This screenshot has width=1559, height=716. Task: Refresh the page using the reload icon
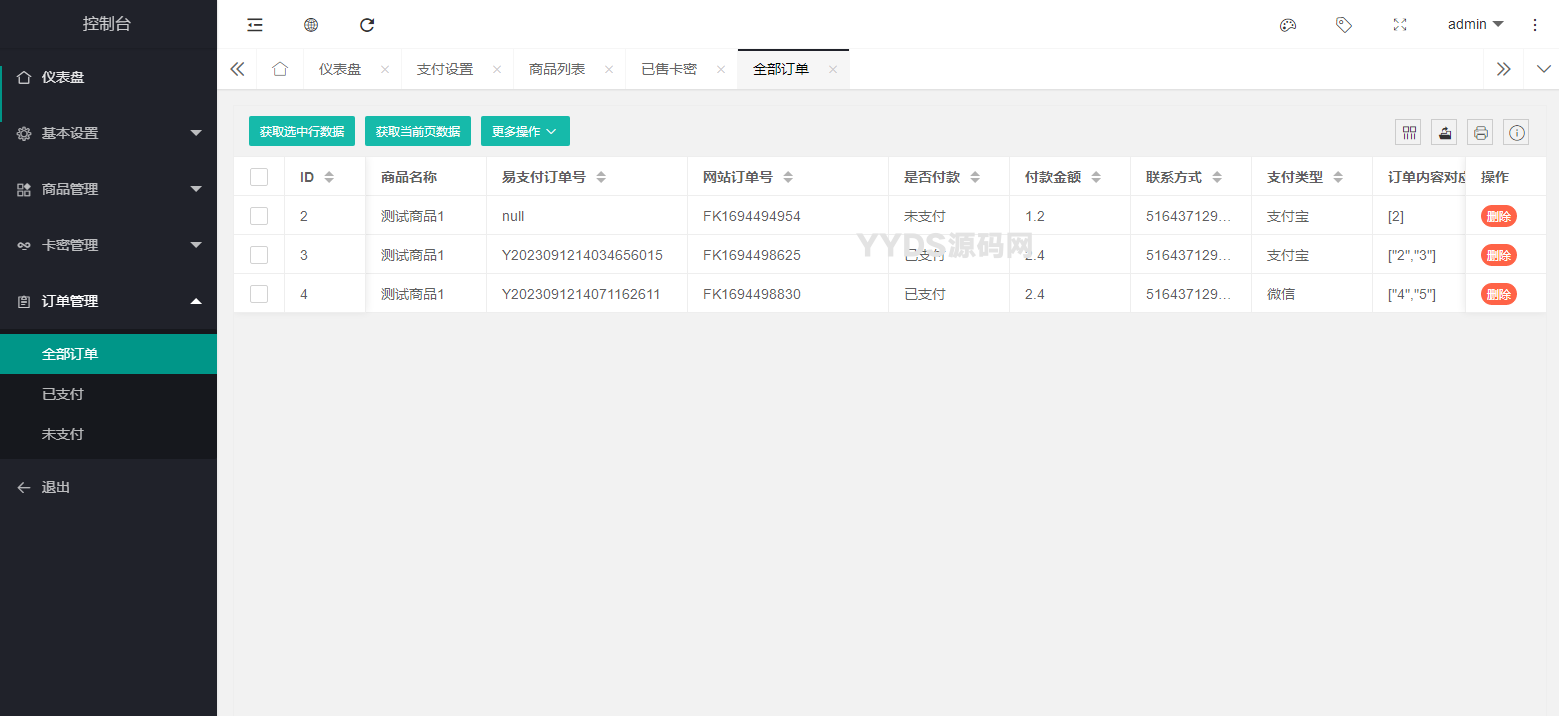click(367, 25)
